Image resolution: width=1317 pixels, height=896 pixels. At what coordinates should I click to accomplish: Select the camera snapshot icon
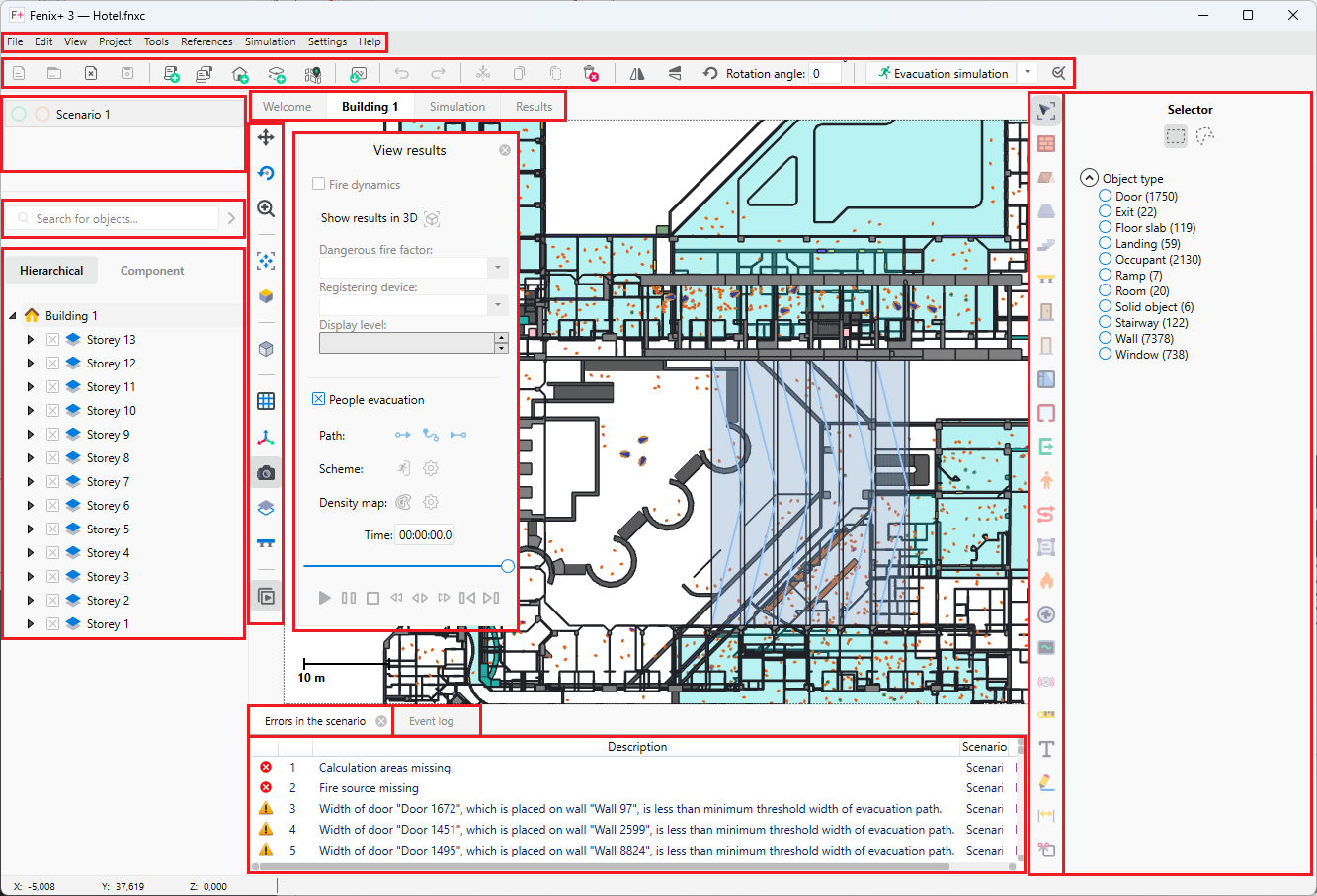[266, 474]
